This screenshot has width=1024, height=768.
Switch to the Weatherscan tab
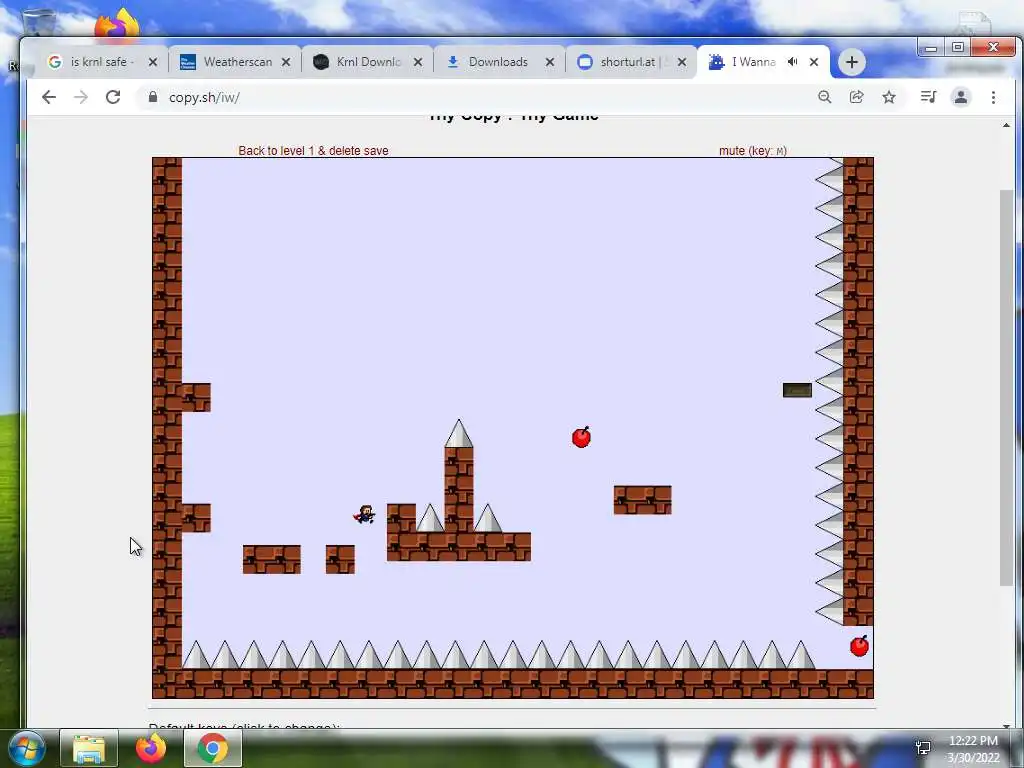(235, 62)
